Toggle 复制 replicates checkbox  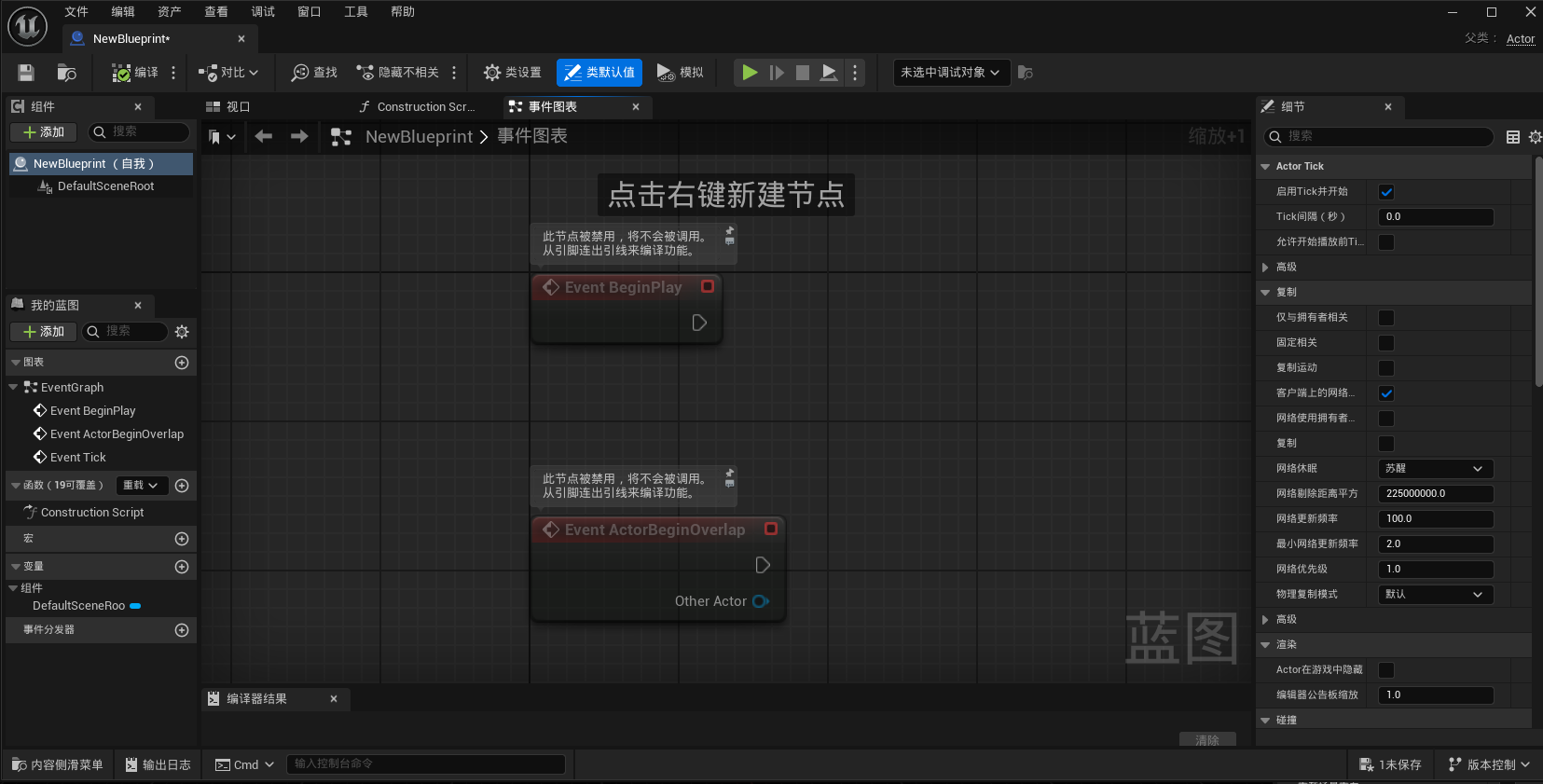click(x=1386, y=444)
